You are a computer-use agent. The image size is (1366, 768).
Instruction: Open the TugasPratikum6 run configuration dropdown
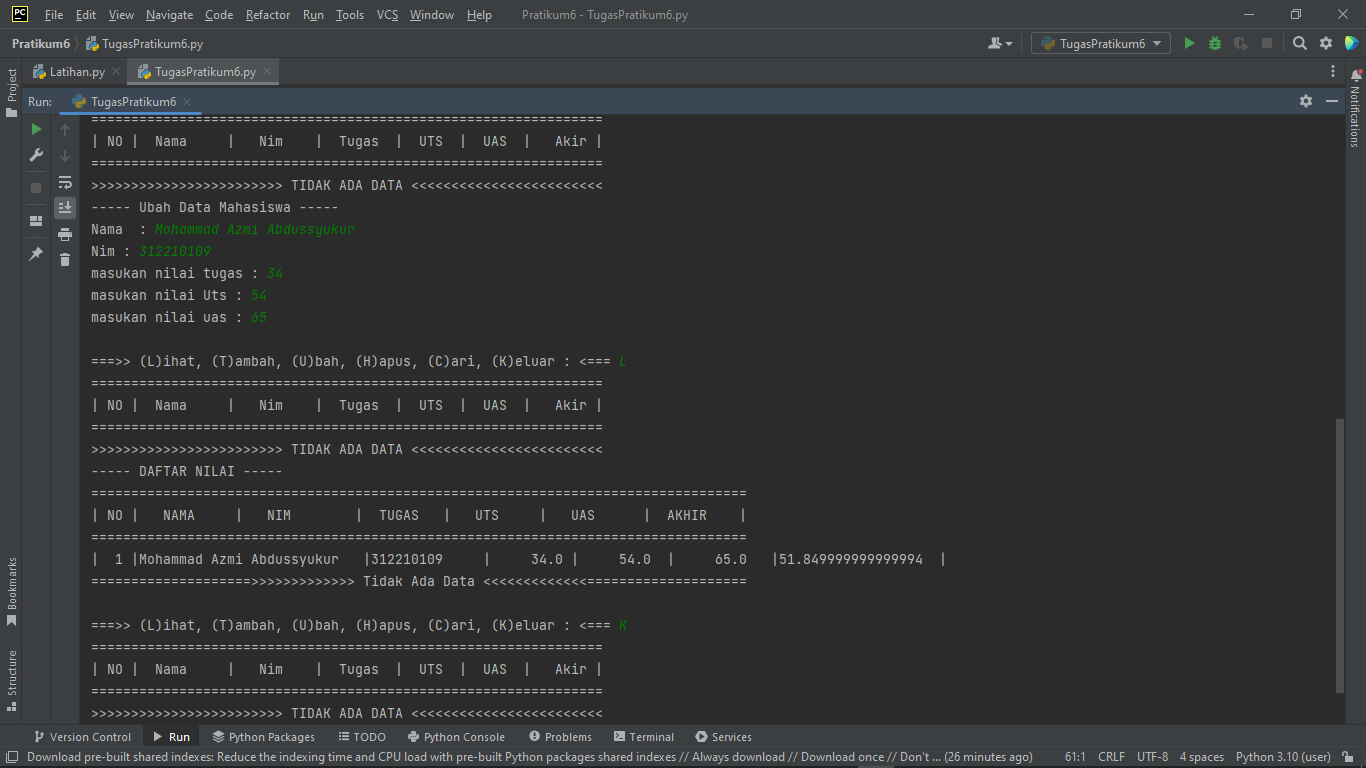tap(1101, 43)
